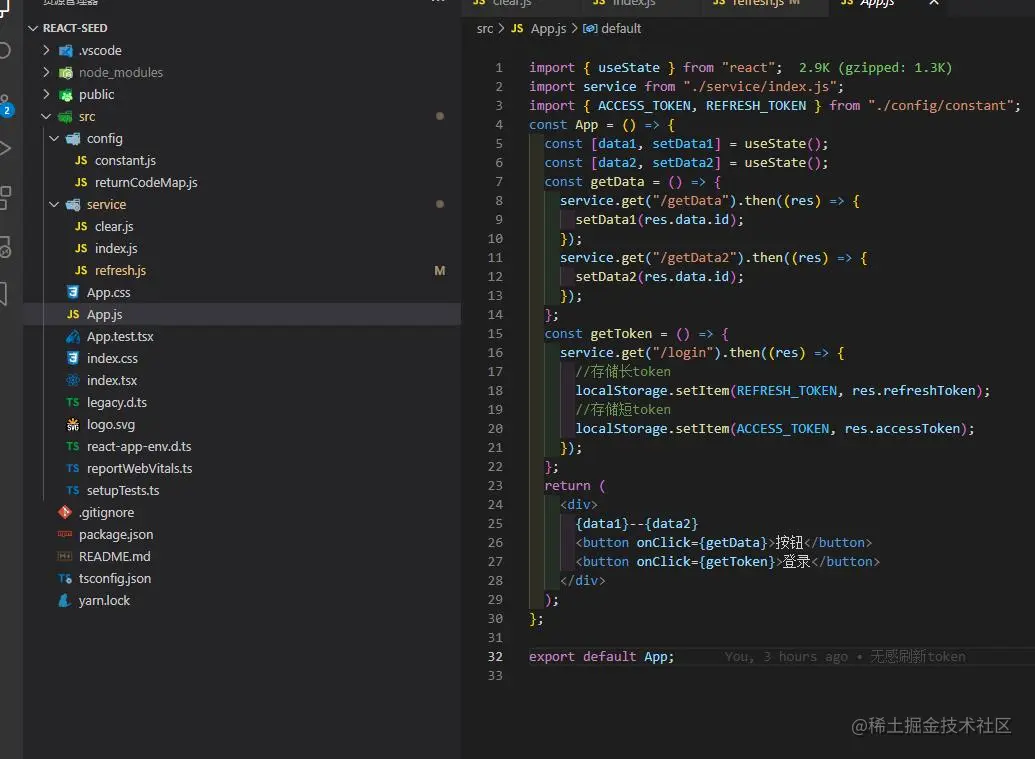The width and height of the screenshot is (1035, 759).
Task: Expand the .vscode folder chevron
Action: pos(46,50)
